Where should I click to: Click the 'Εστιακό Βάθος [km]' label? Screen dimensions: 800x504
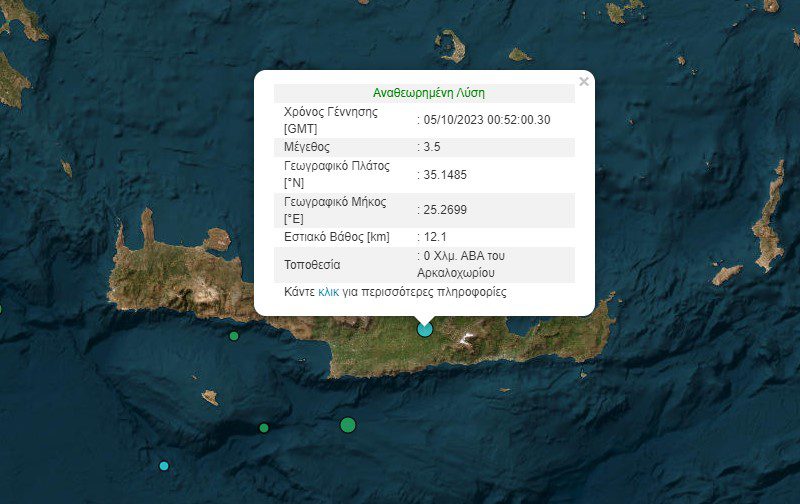(x=337, y=237)
